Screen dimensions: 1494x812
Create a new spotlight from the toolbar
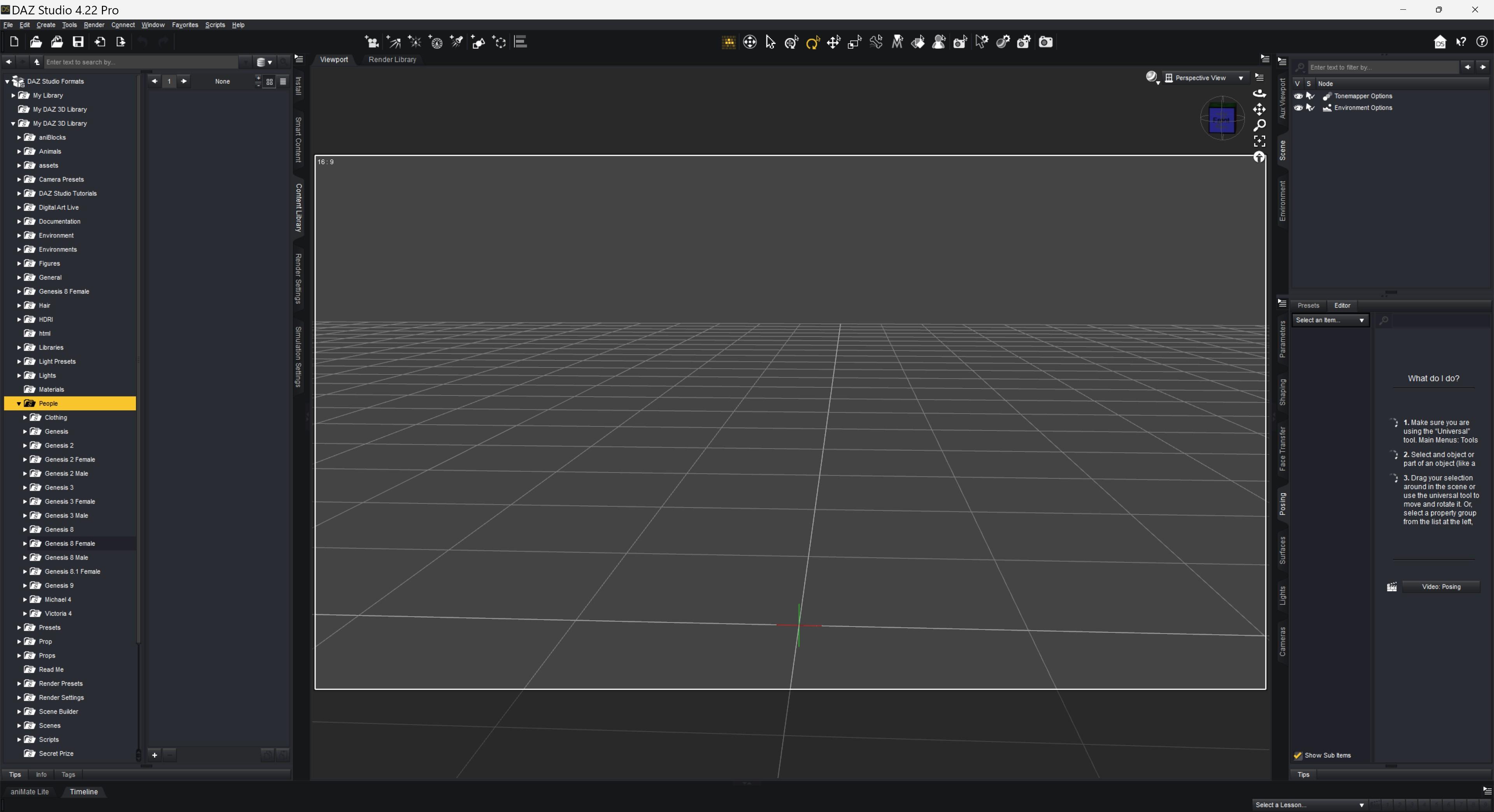click(456, 42)
